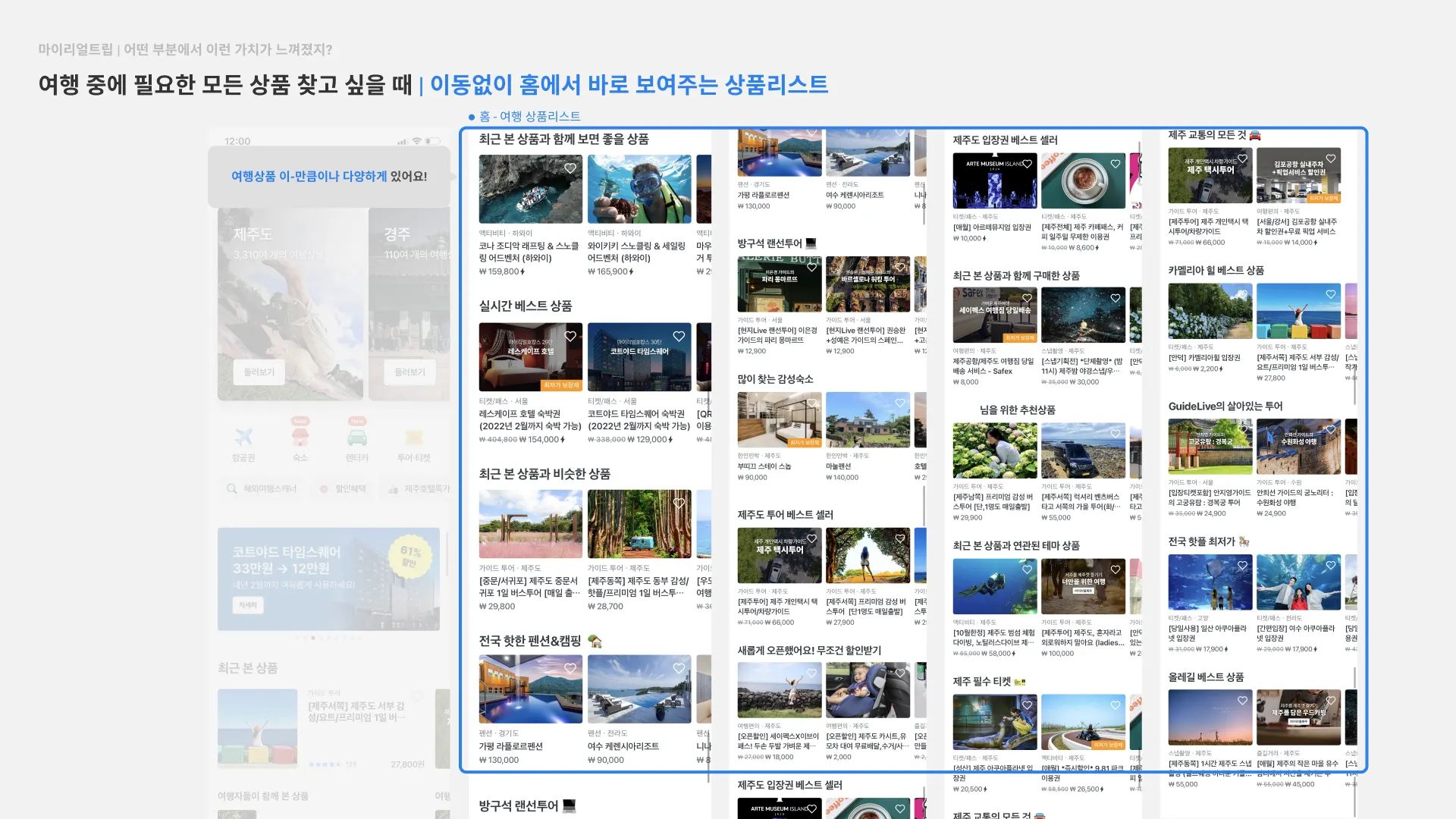1456x819 pixels.
Task: Click the 제주호텔특가 building icon
Action: (x=393, y=489)
